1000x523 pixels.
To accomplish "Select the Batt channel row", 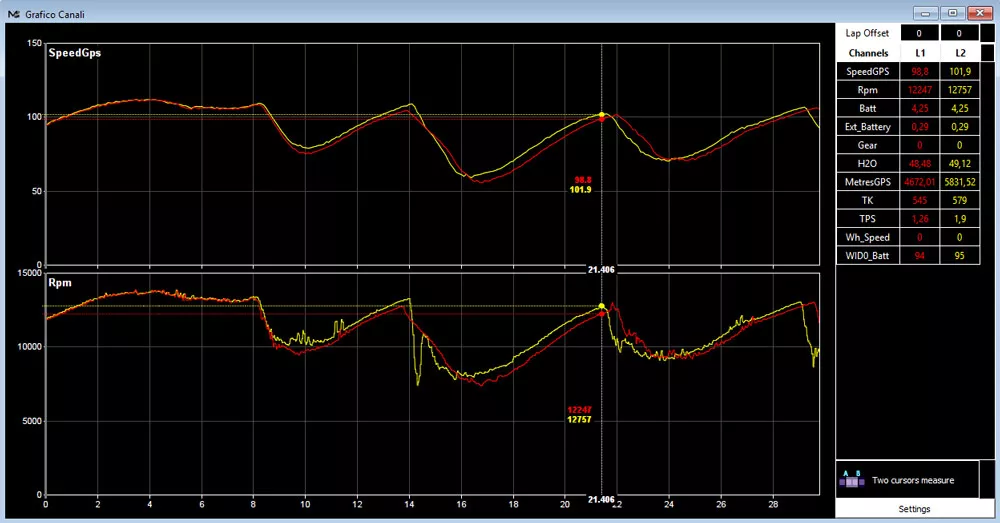I will 908,108.
